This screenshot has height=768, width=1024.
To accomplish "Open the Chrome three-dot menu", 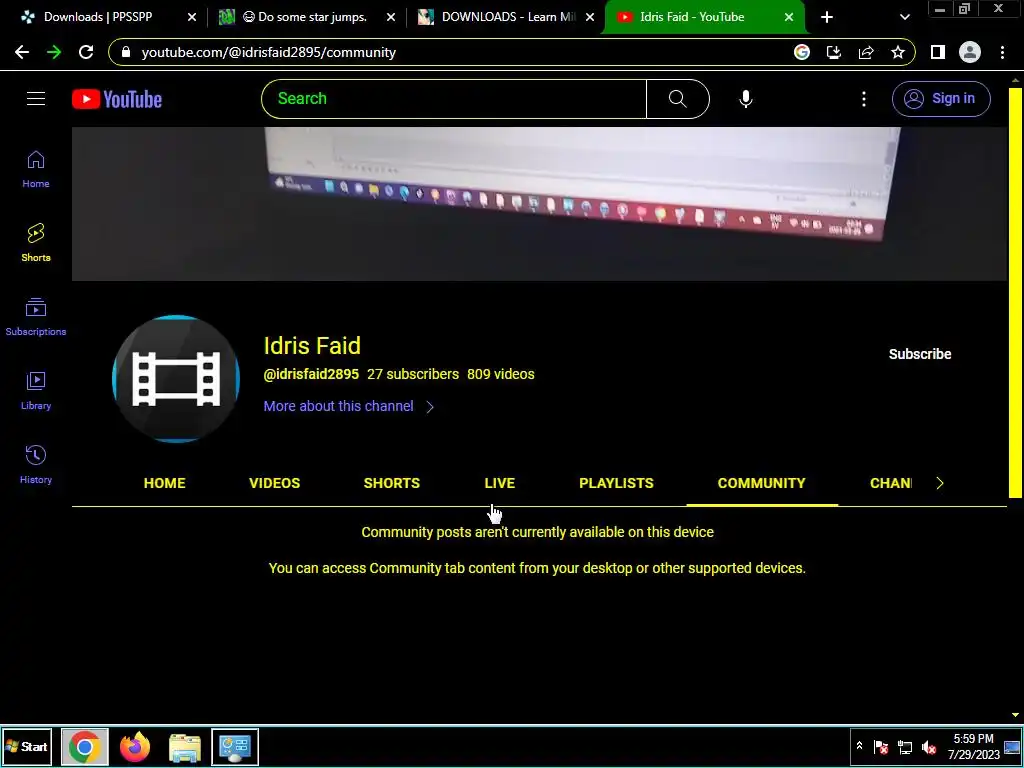I will click(1002, 52).
